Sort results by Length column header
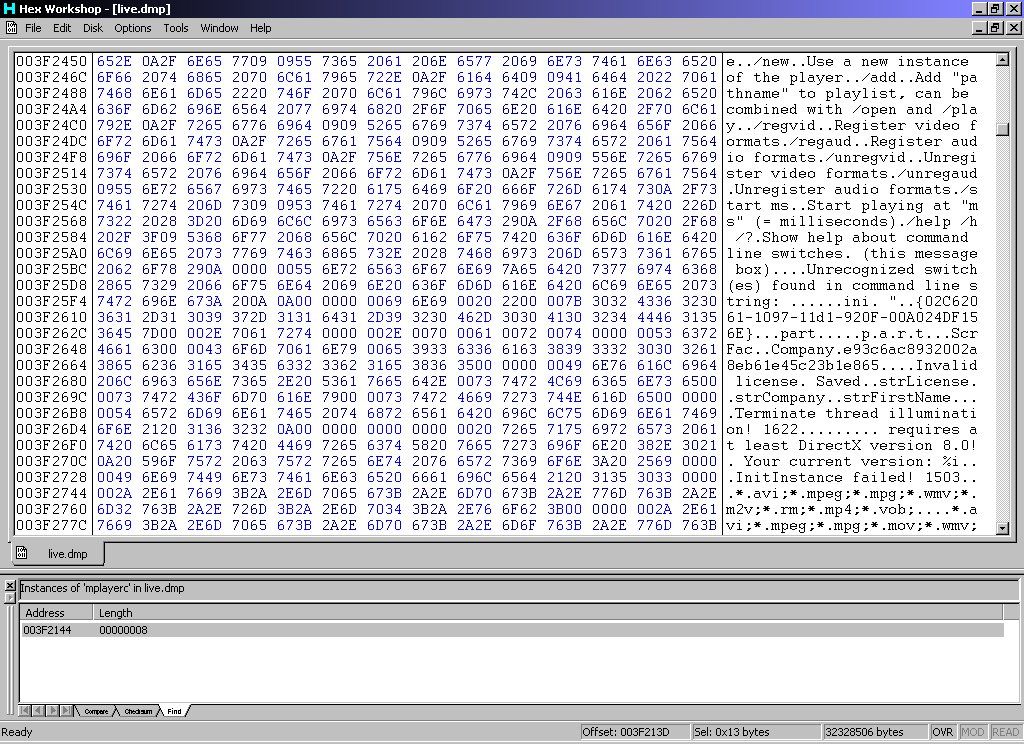This screenshot has width=1024, height=744. pos(548,613)
